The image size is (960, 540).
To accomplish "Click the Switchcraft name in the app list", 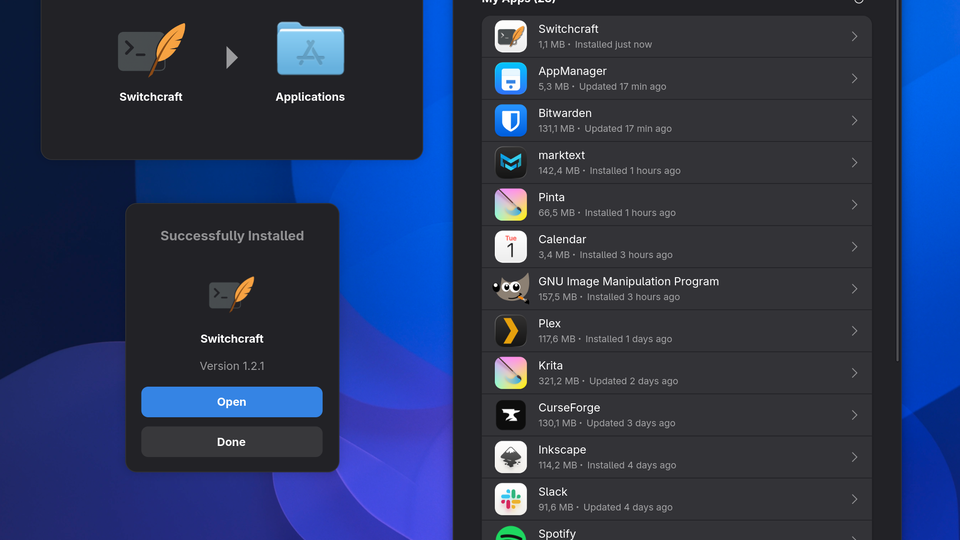I will 568,29.
